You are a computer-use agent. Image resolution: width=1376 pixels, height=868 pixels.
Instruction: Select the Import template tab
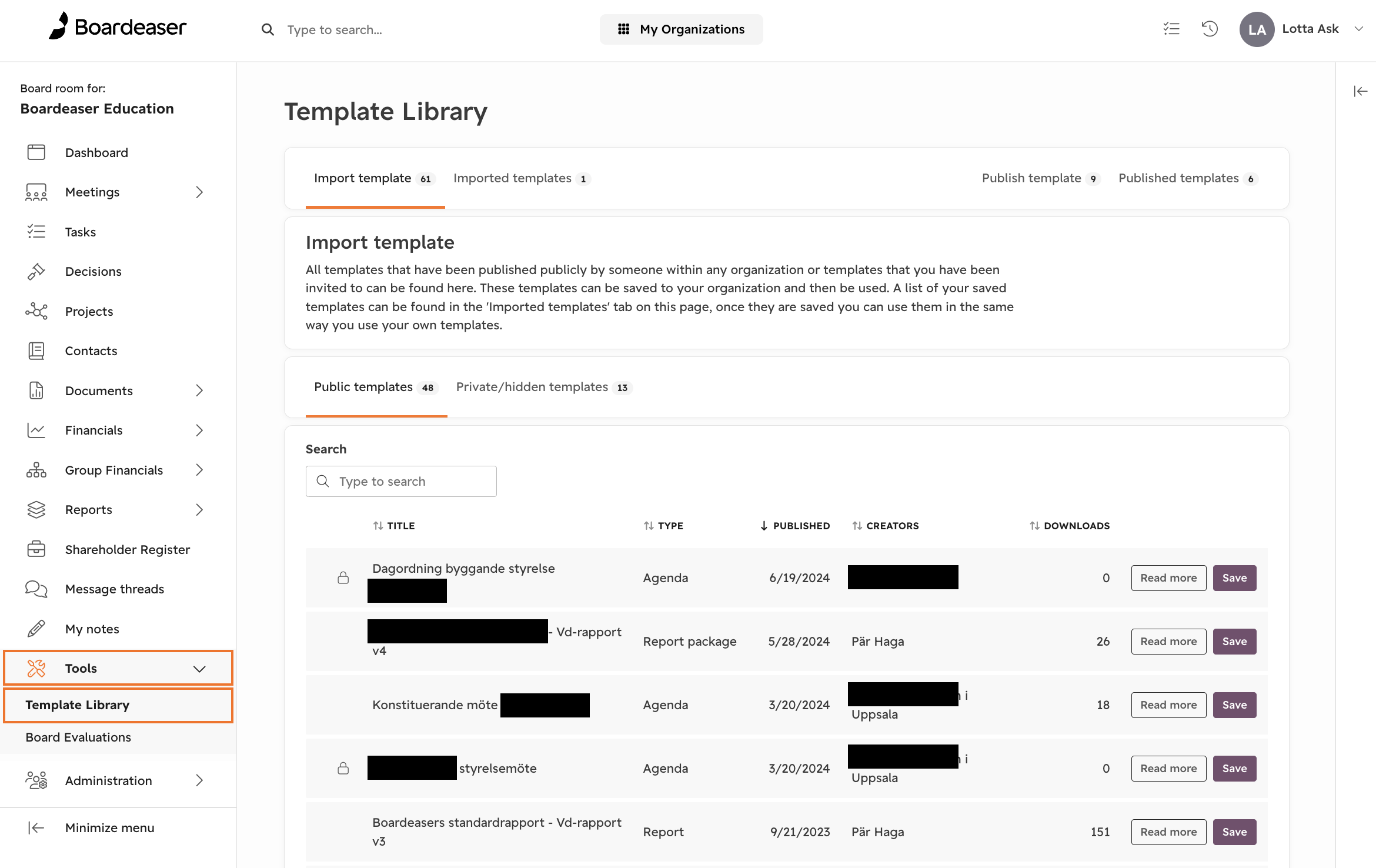point(375,178)
